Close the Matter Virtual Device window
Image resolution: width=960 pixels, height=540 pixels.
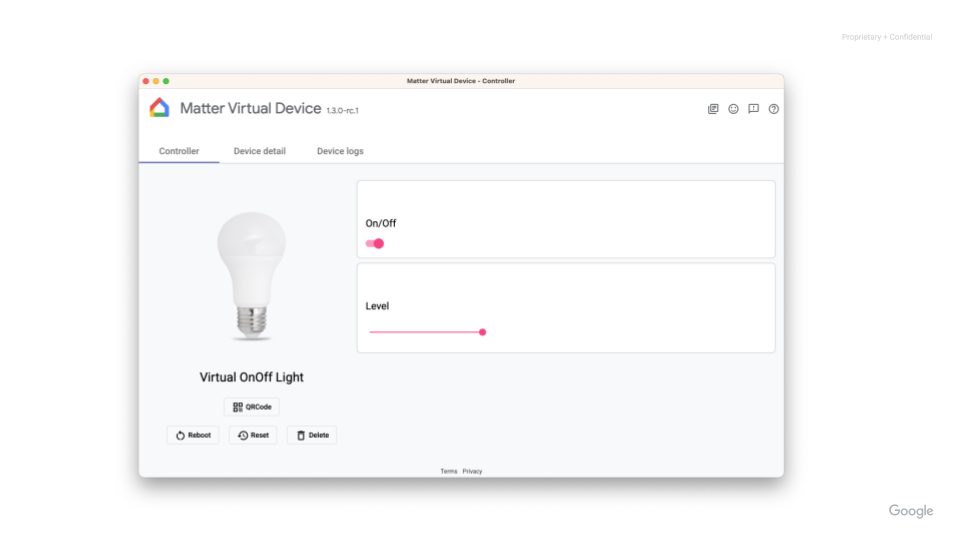145,81
